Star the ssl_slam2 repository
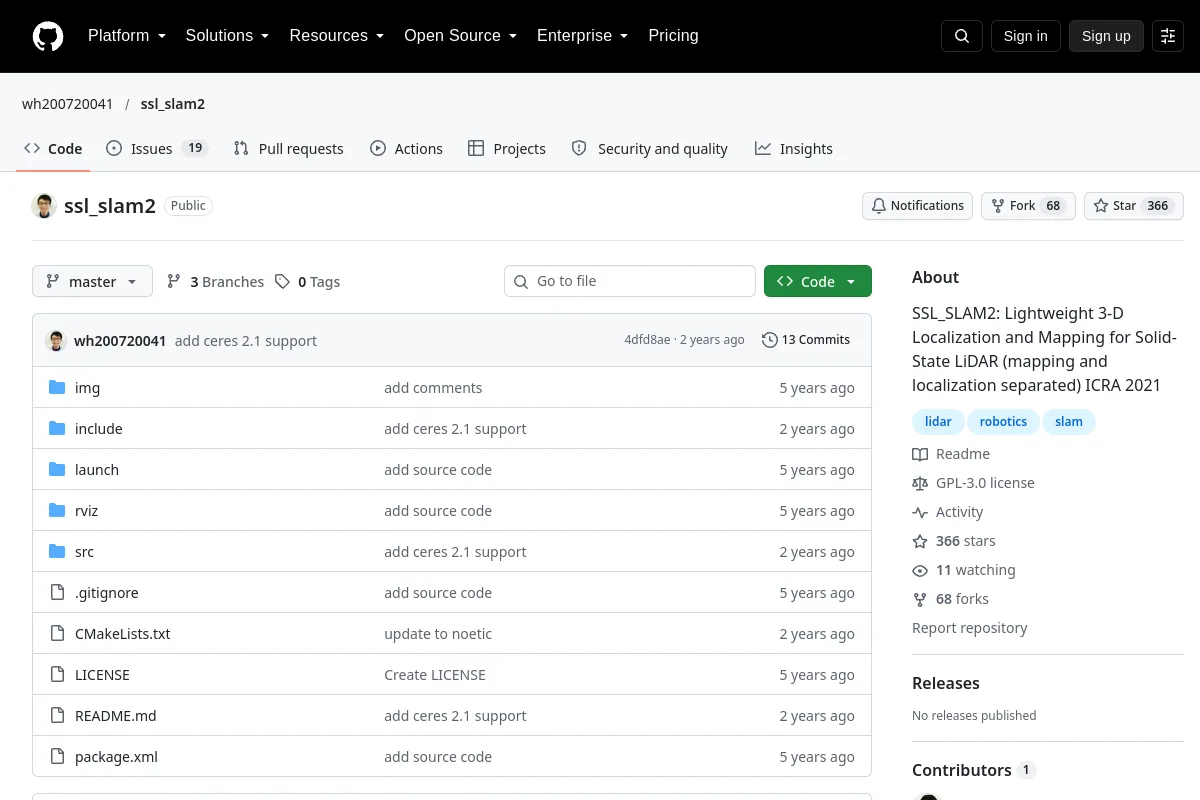 (x=1134, y=206)
